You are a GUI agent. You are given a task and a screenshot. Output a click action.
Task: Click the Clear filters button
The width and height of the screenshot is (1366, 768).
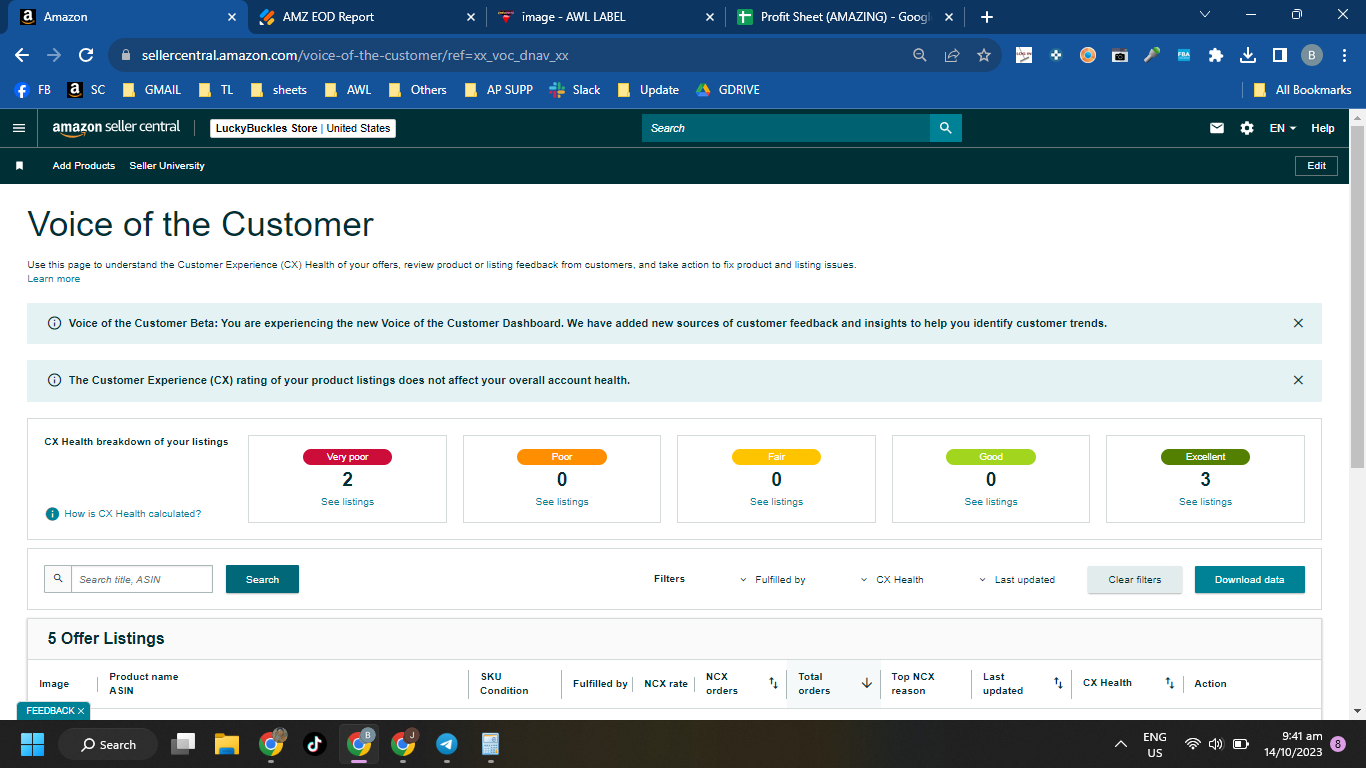pos(1135,580)
